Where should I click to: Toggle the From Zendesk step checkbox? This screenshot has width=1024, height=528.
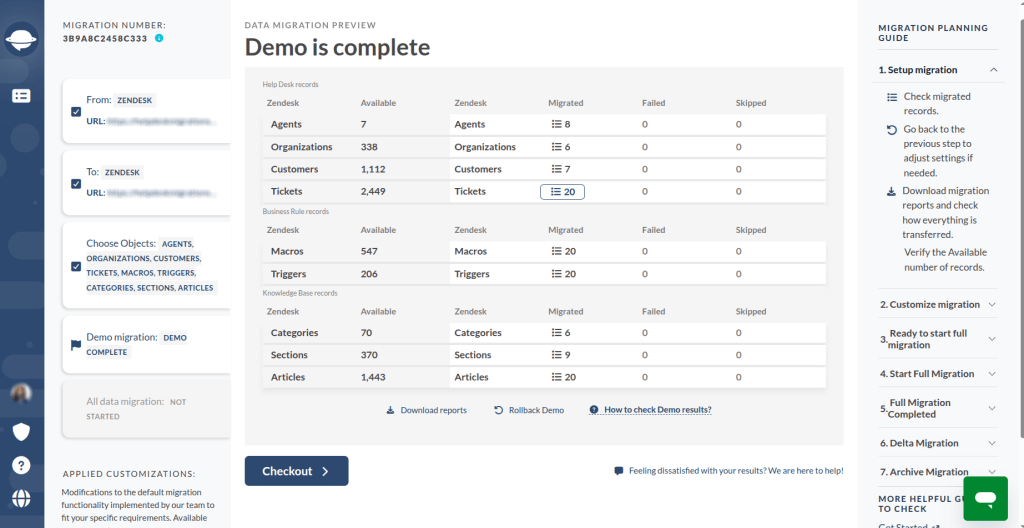click(76, 112)
